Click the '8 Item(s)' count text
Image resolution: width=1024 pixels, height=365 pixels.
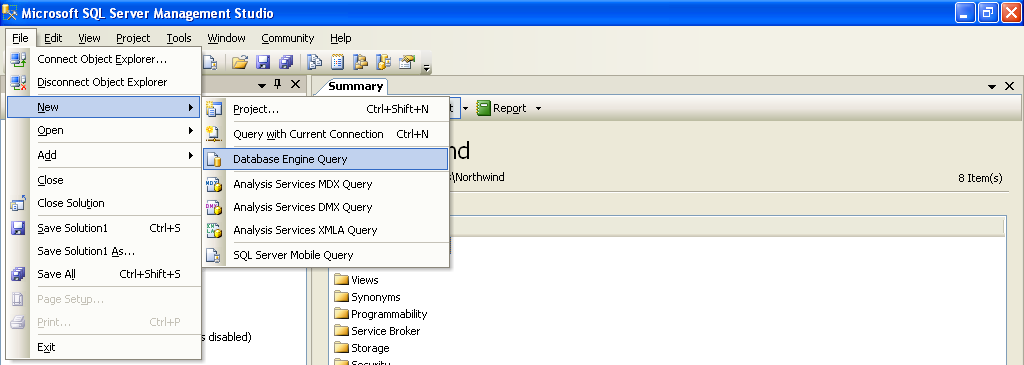(980, 178)
